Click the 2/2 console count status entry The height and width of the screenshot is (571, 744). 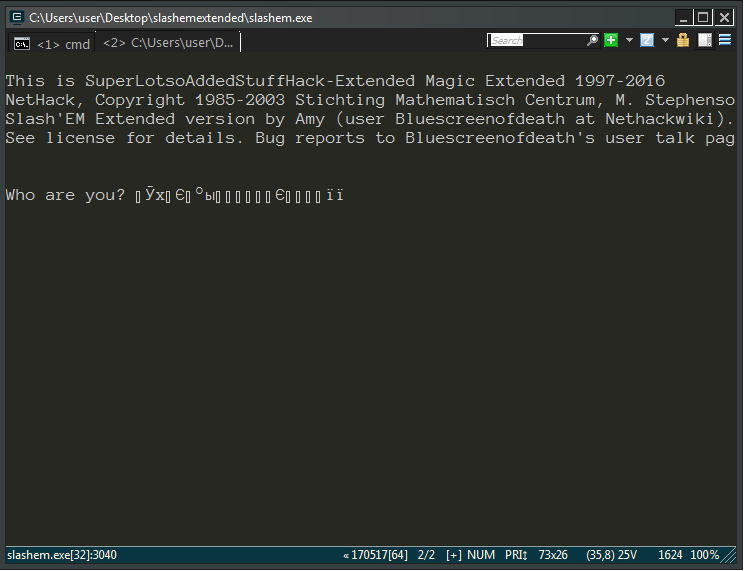(x=426, y=555)
